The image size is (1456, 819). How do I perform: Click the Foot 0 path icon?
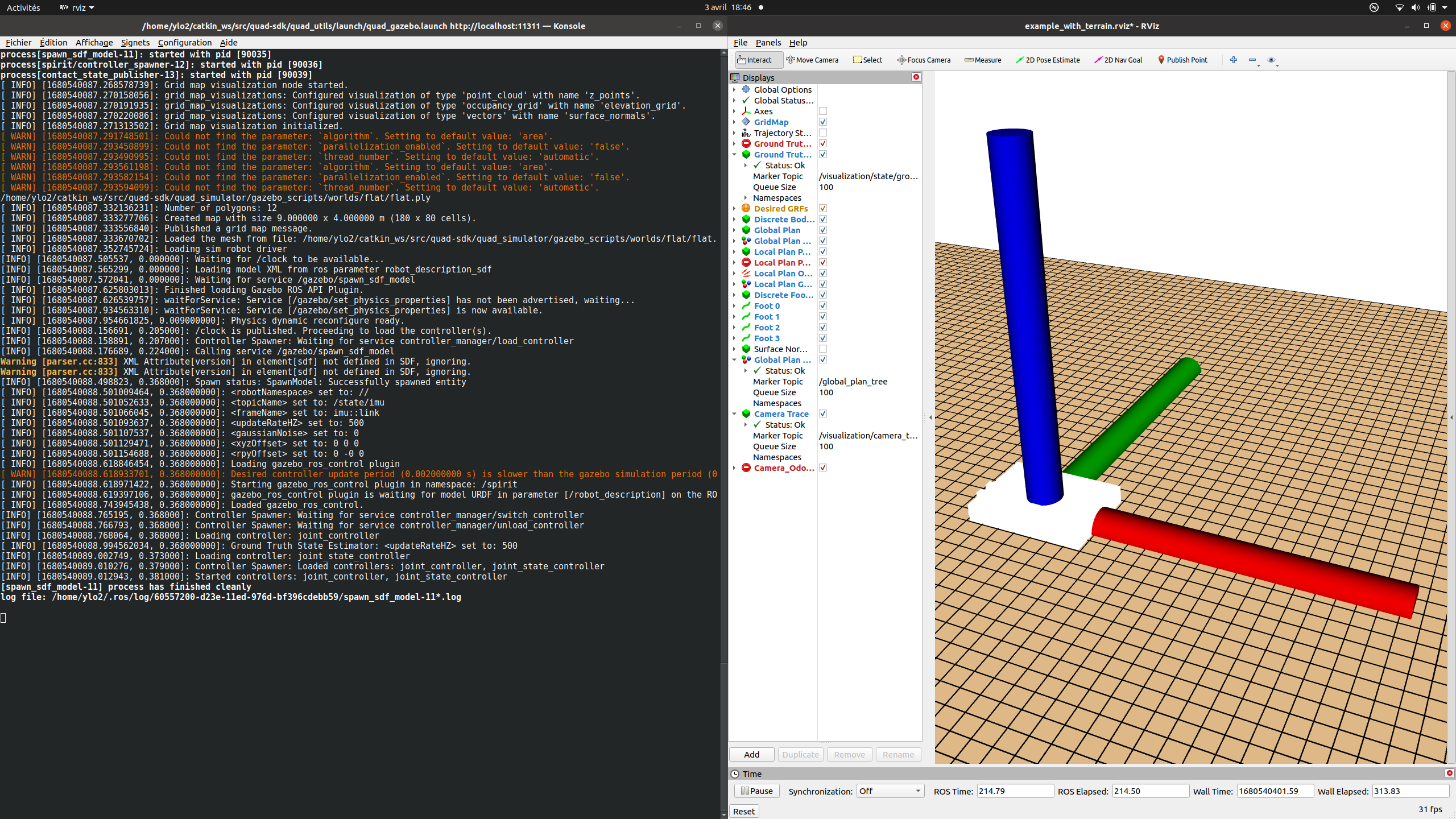pyautogui.click(x=746, y=305)
